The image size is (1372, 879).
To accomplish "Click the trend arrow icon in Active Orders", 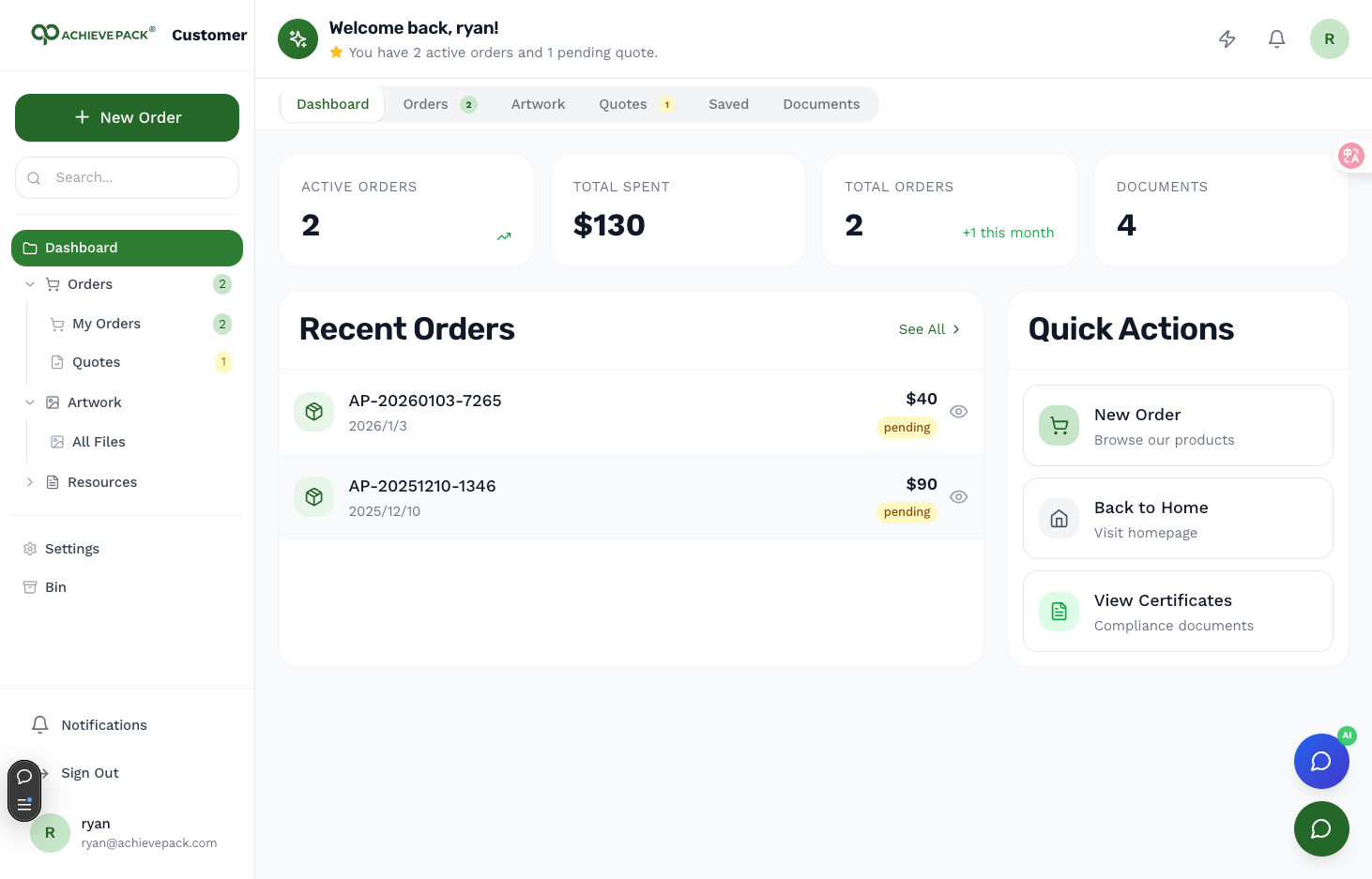I will 504,236.
